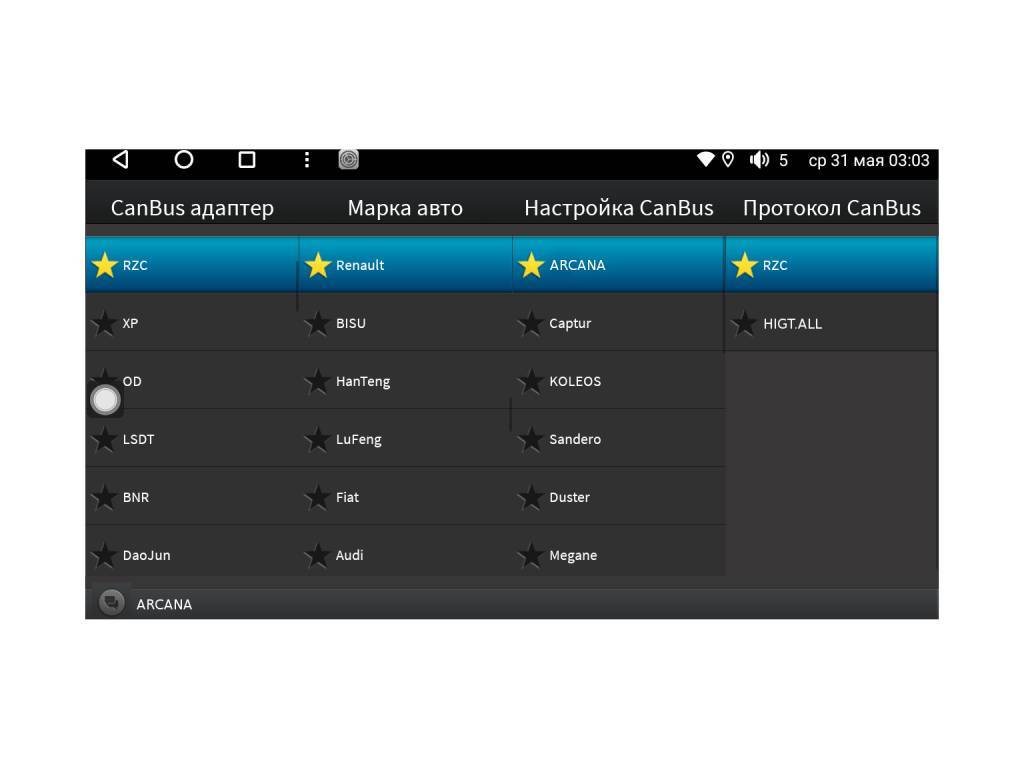Select Fiat as car brand
The image size is (1024, 768).
point(406,498)
